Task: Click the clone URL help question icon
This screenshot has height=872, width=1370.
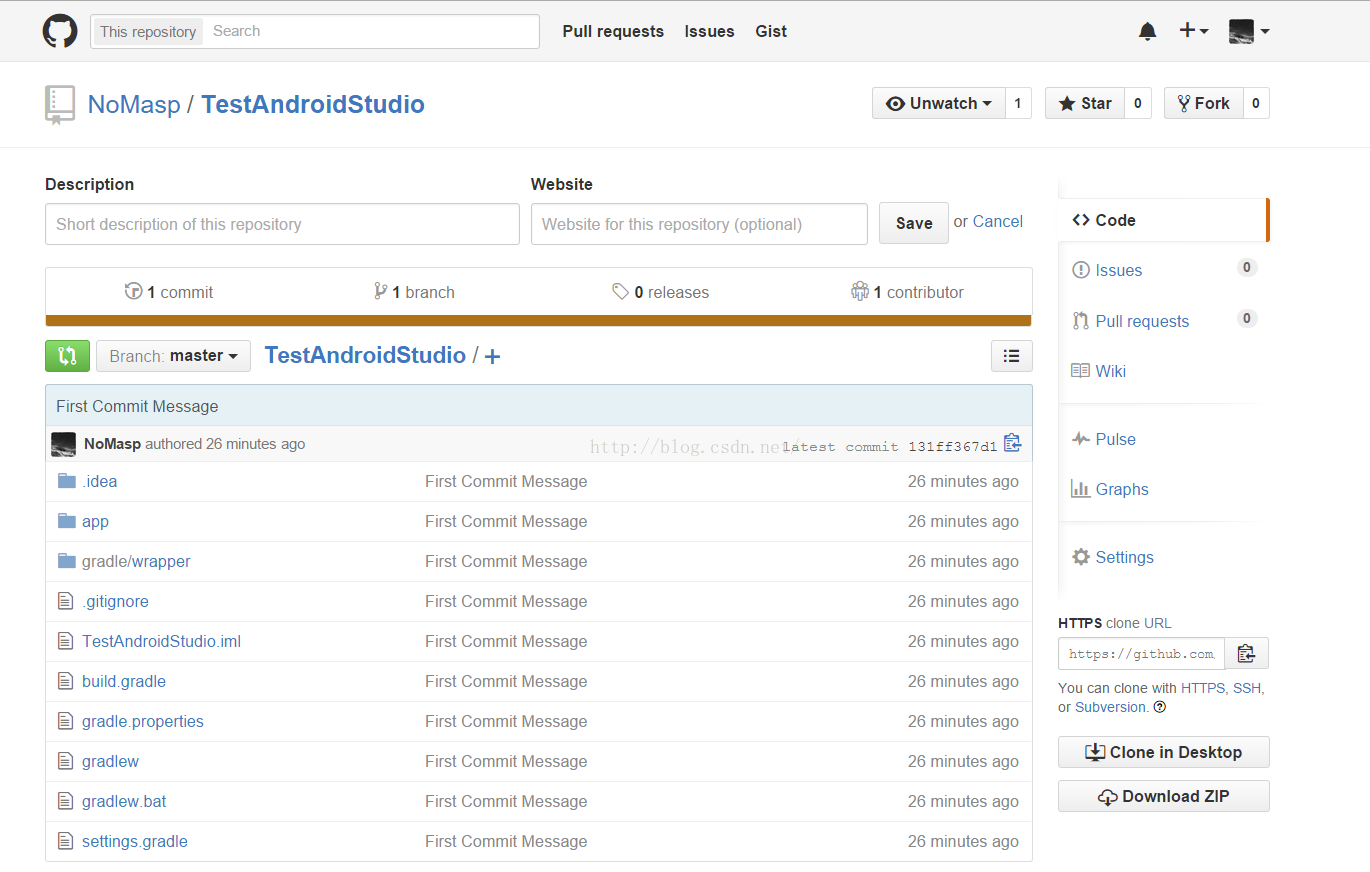Action: pos(1160,707)
